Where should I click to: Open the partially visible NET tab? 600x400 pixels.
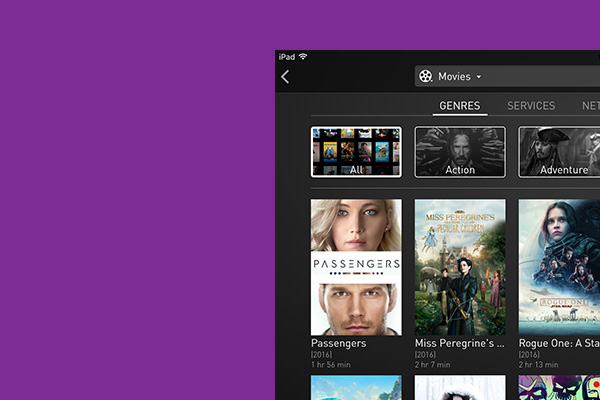[590, 106]
